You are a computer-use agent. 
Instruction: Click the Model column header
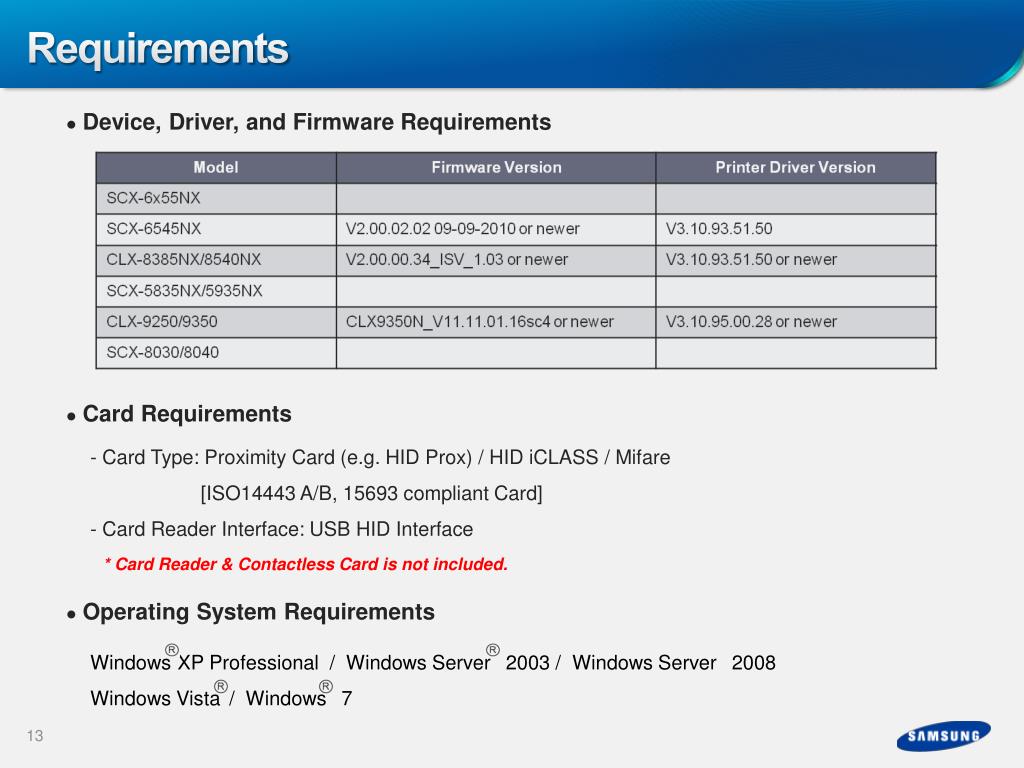[x=216, y=167]
